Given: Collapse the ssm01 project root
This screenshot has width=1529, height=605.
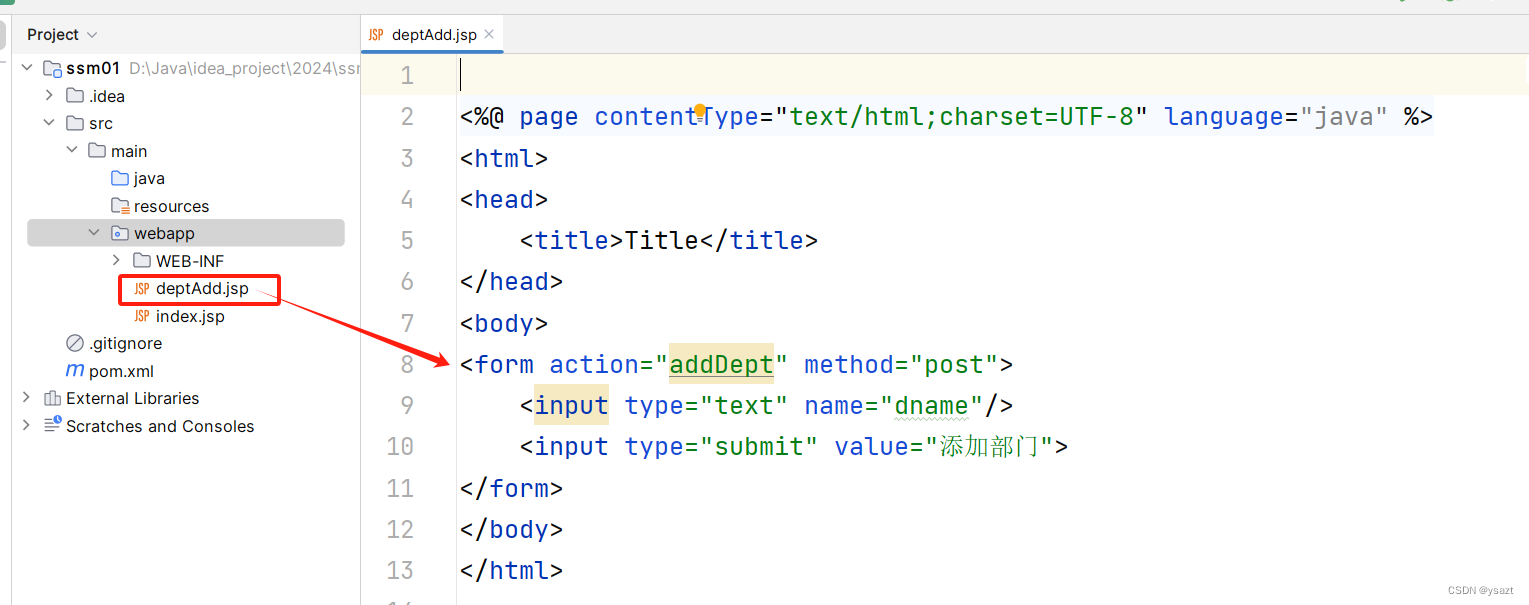Looking at the screenshot, I should coord(26,68).
